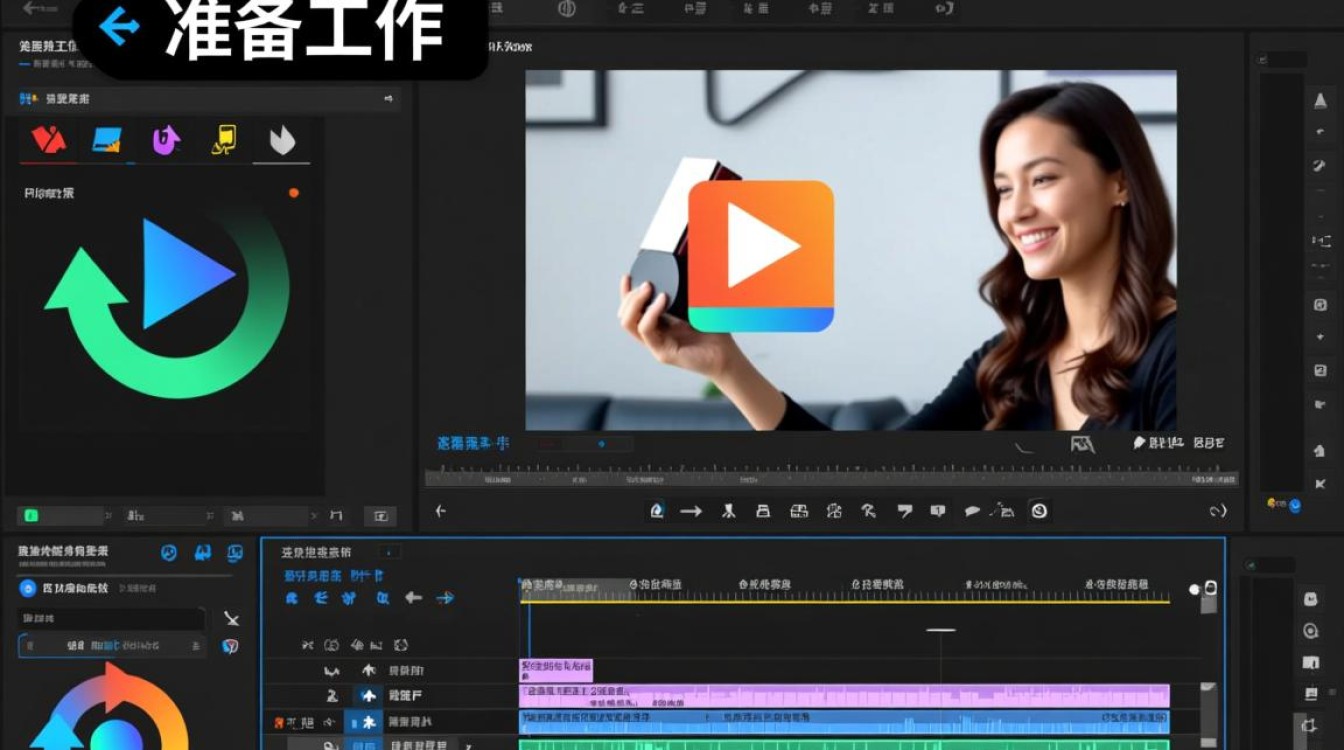This screenshot has width=1344, height=750.
Task: Click the circular clock icon in preview toolbar
Action: (x=1039, y=511)
